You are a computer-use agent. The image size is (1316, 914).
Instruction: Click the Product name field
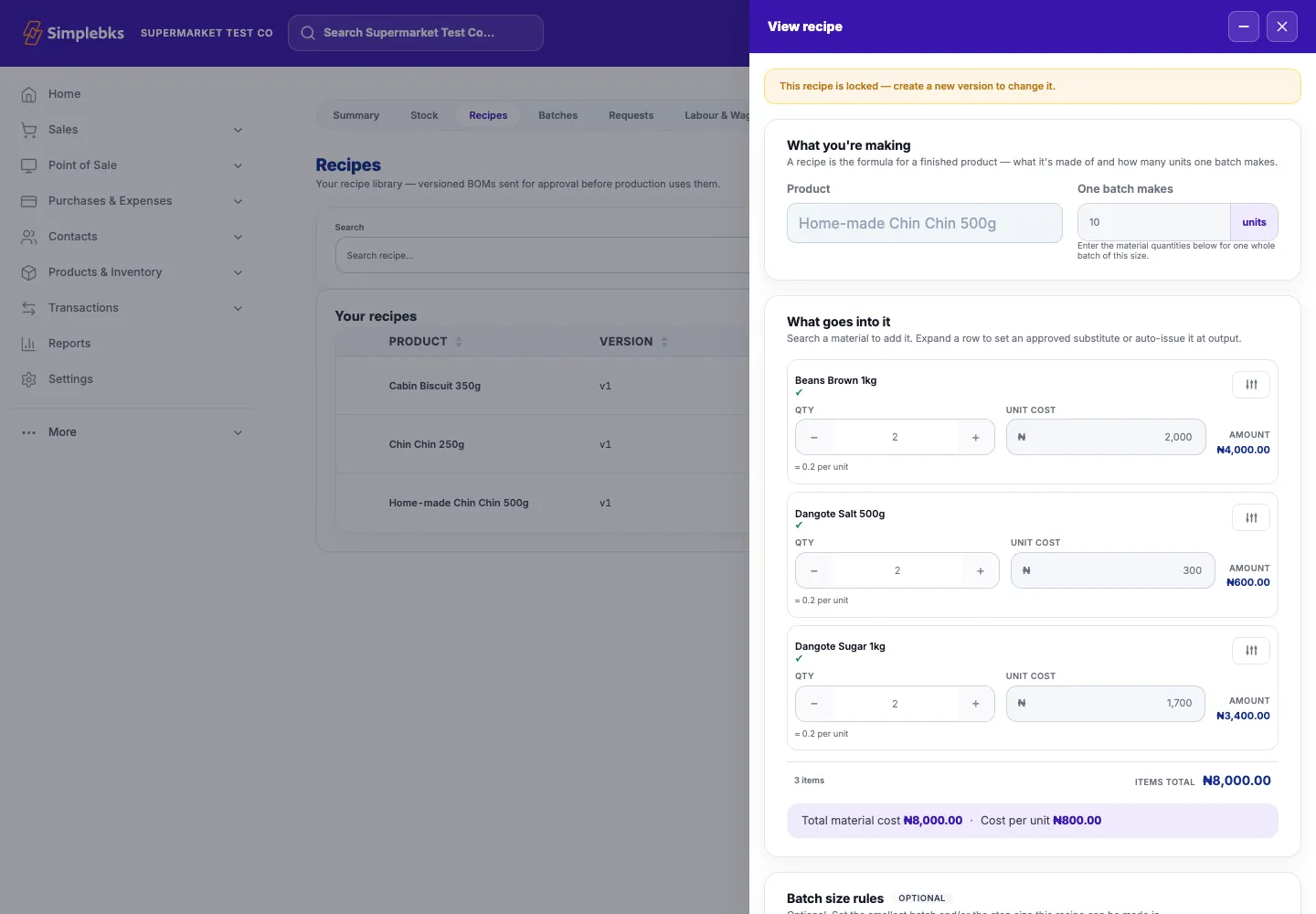[925, 223]
